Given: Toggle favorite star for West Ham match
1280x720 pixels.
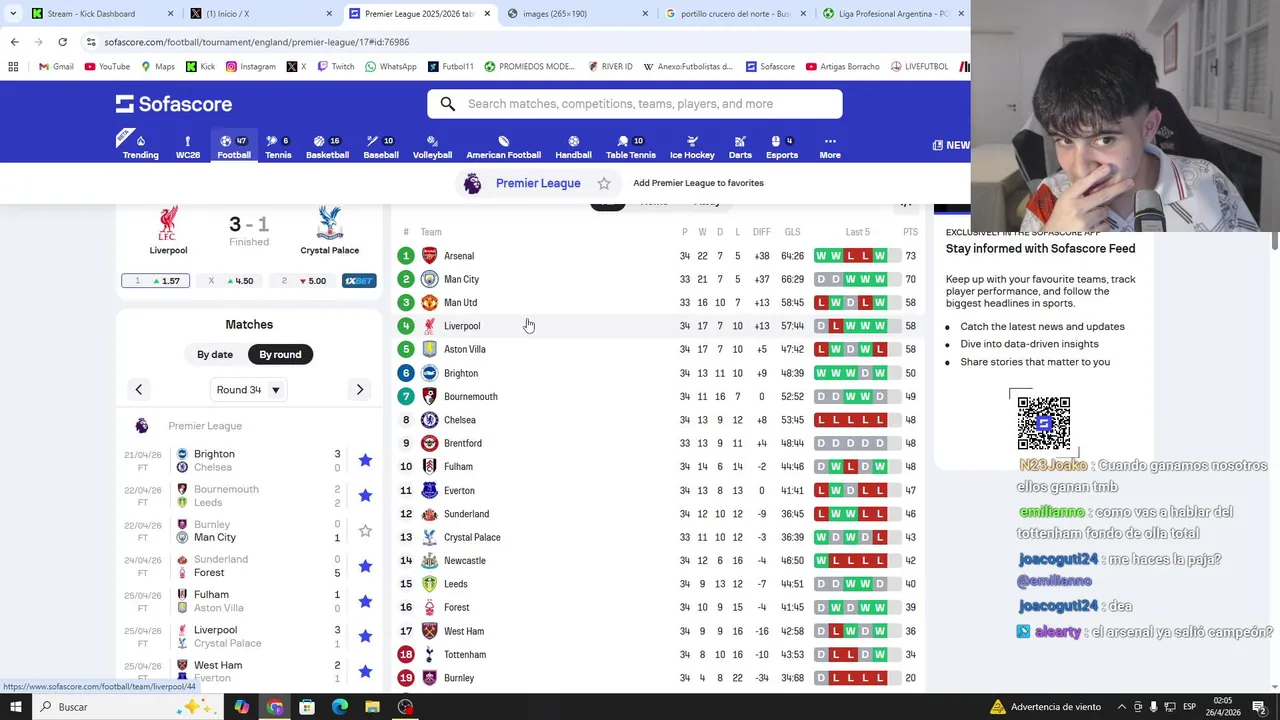Looking at the screenshot, I should 365,671.
